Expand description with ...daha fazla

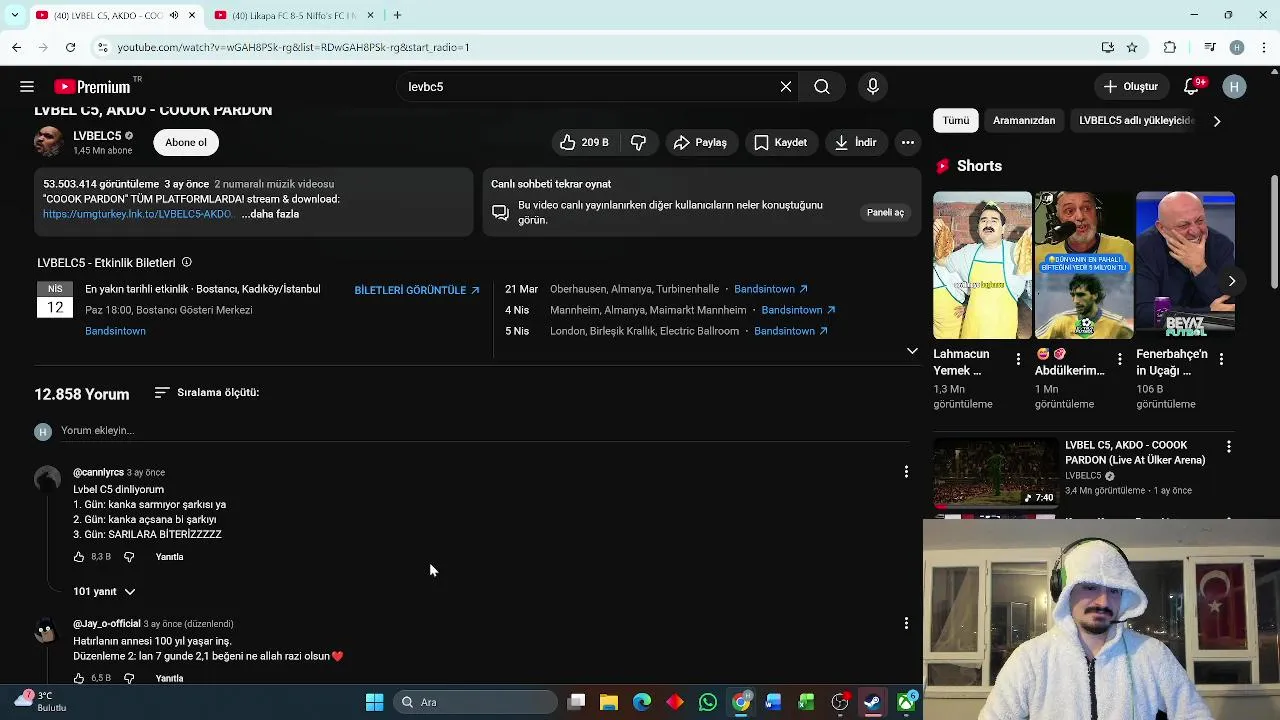[270, 214]
